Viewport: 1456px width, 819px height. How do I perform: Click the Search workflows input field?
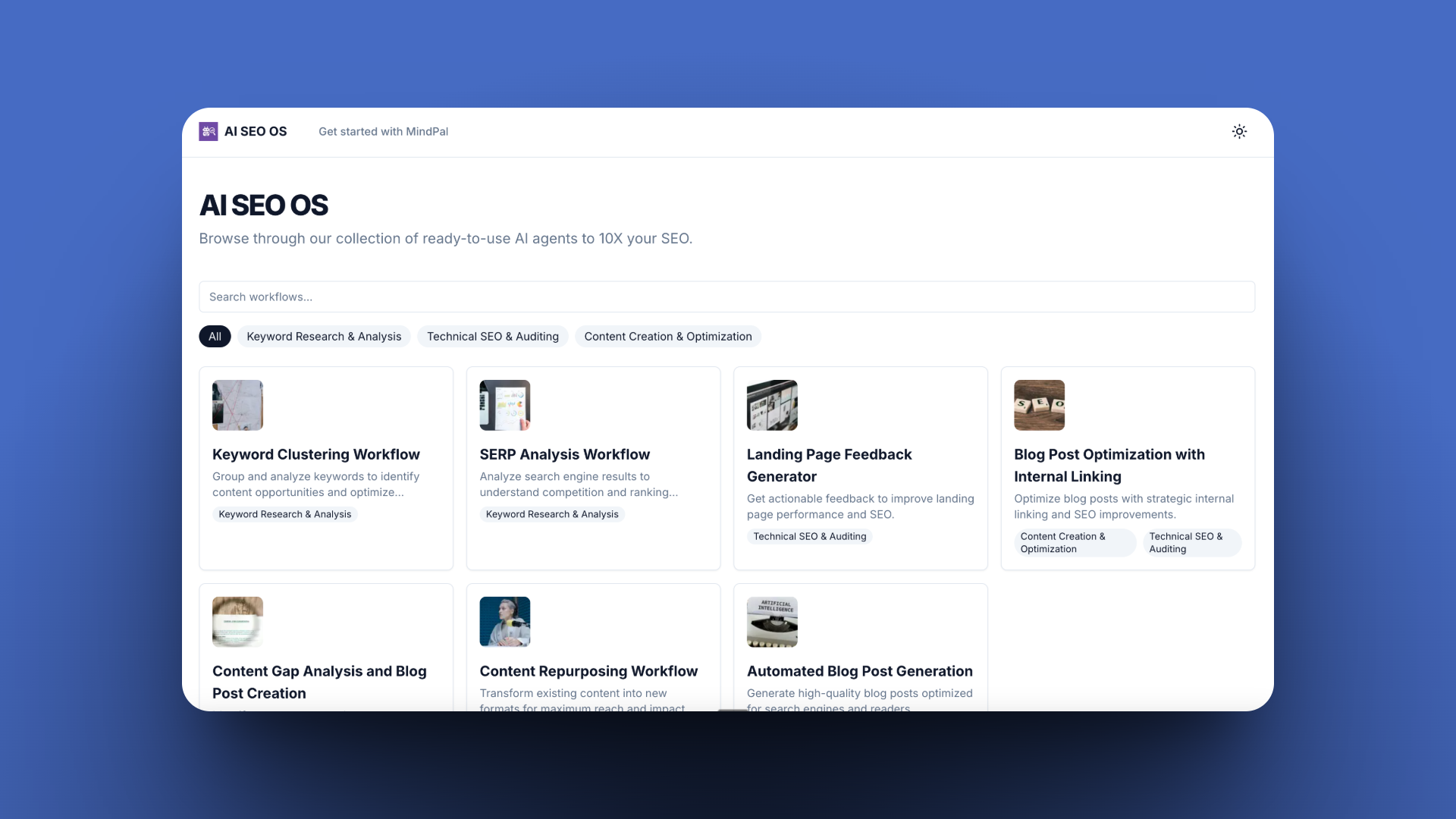point(726,297)
